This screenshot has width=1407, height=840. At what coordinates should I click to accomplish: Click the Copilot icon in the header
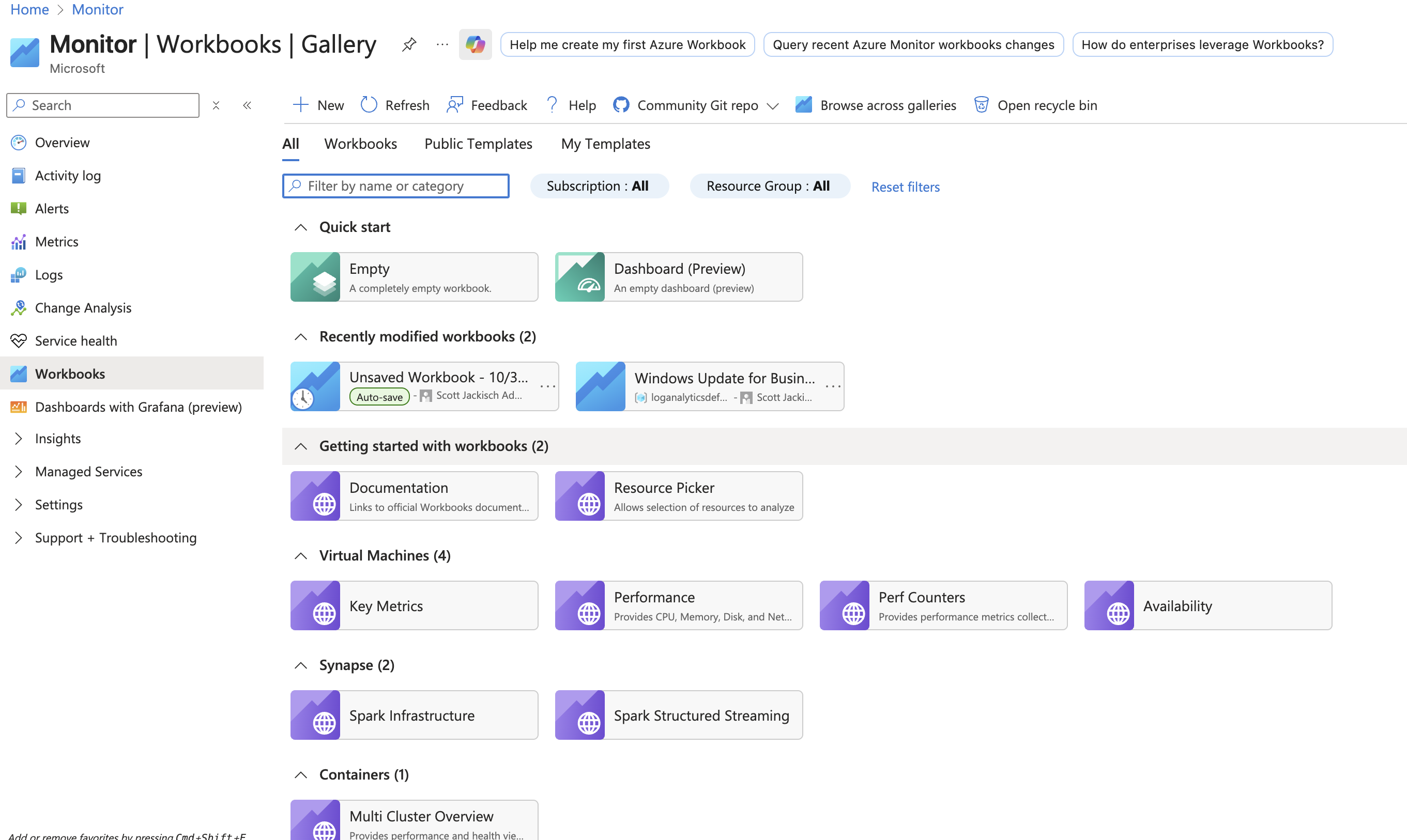[x=475, y=44]
